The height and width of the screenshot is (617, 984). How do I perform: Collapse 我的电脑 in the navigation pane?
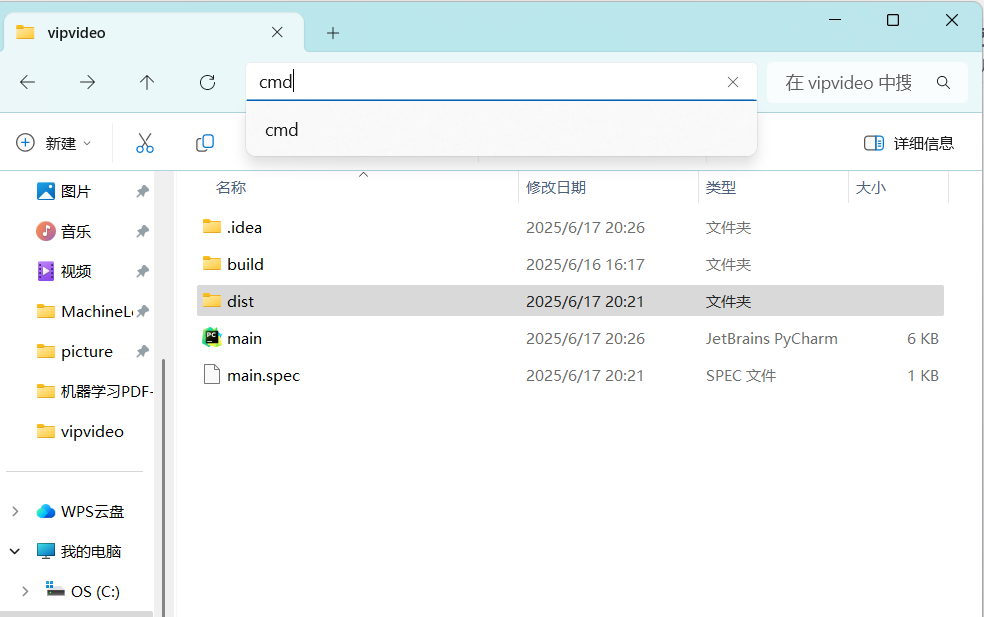tap(14, 551)
